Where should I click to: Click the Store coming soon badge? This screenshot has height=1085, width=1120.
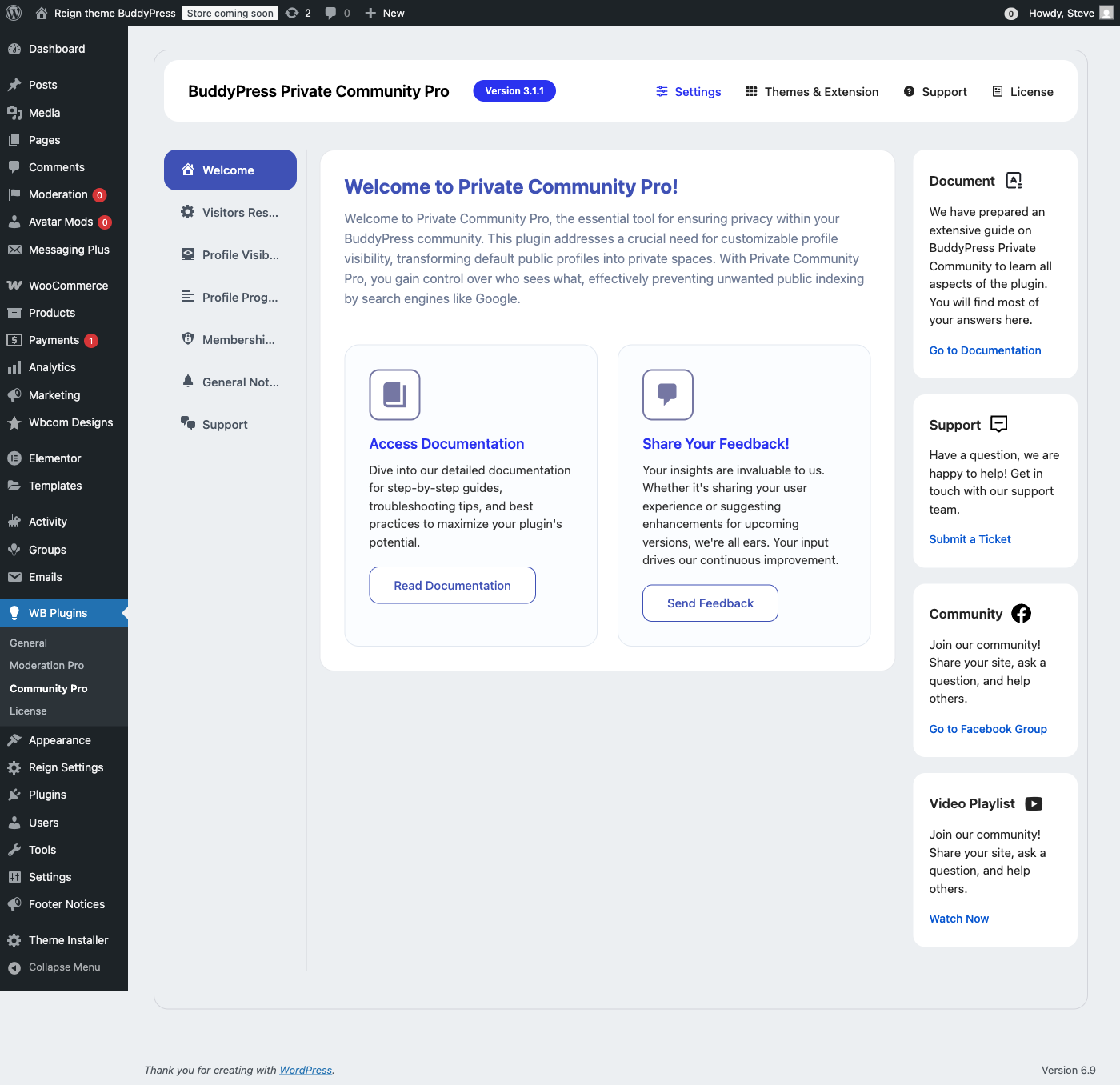[x=230, y=13]
